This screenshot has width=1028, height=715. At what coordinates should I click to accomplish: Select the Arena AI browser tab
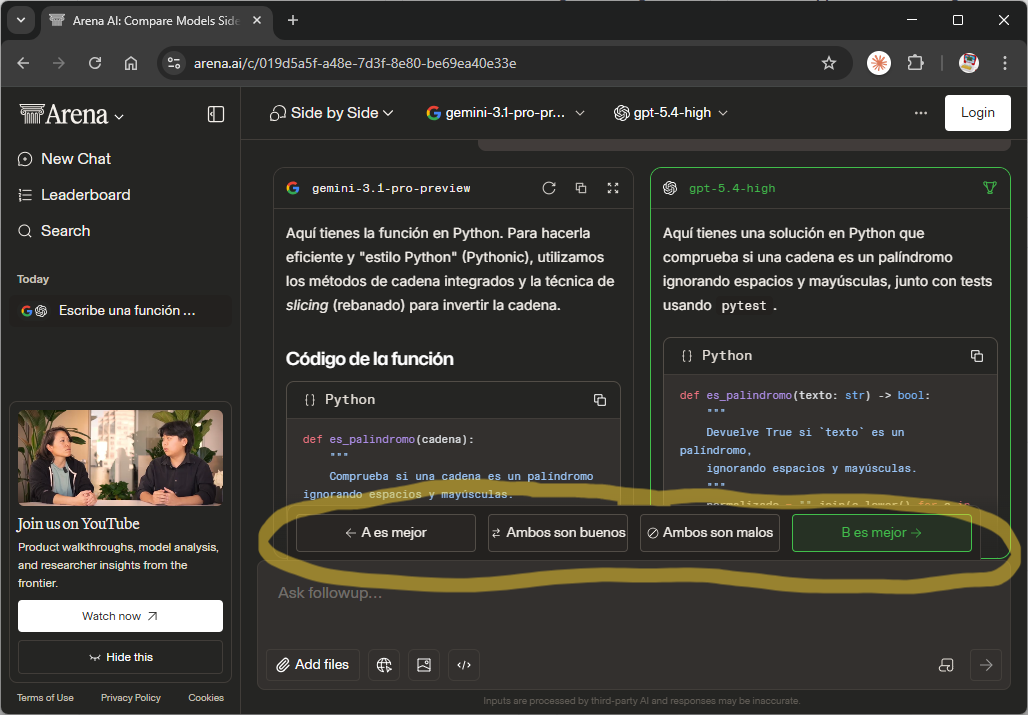pos(157,21)
